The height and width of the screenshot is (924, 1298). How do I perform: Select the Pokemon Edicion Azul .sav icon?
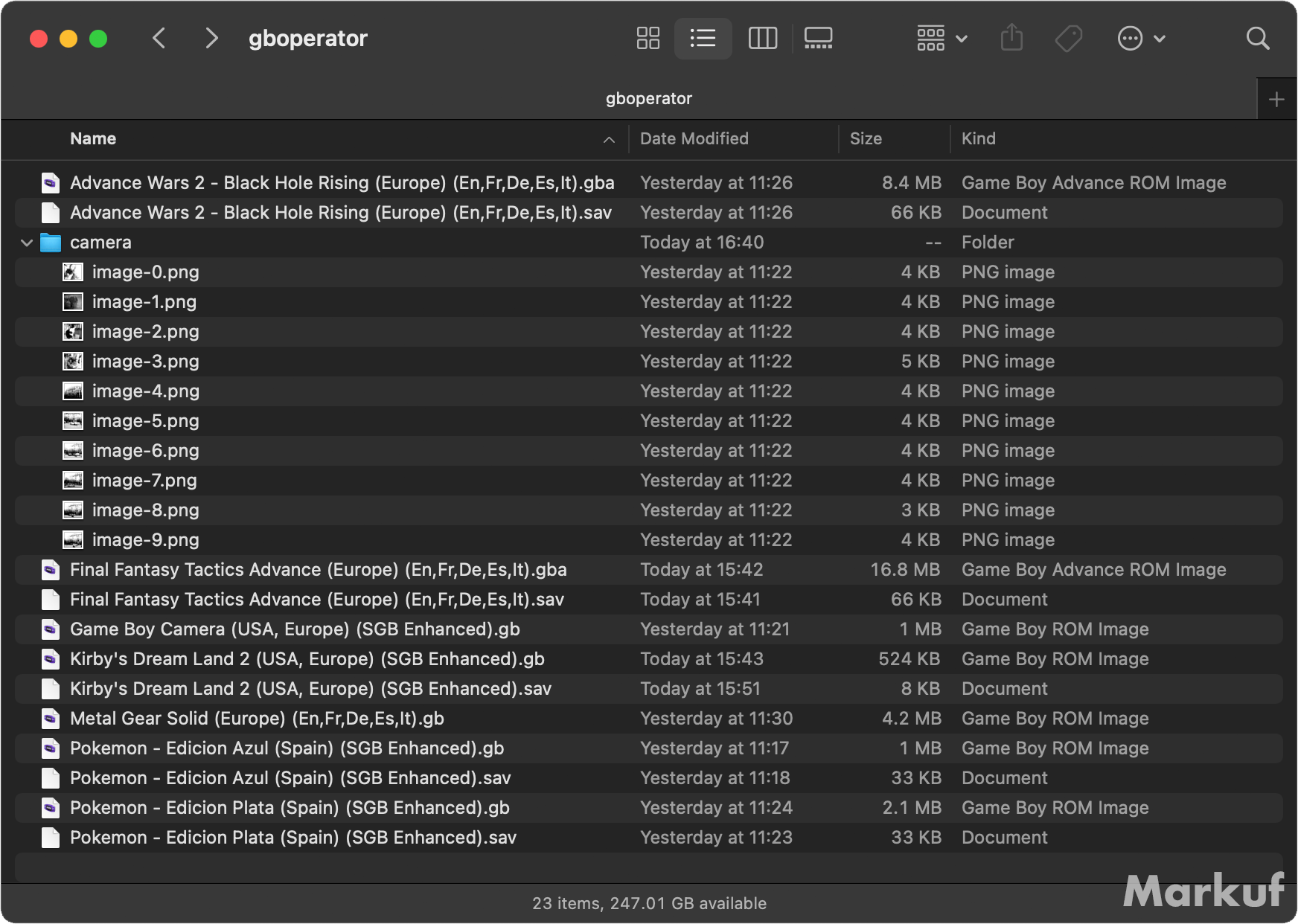coord(51,778)
